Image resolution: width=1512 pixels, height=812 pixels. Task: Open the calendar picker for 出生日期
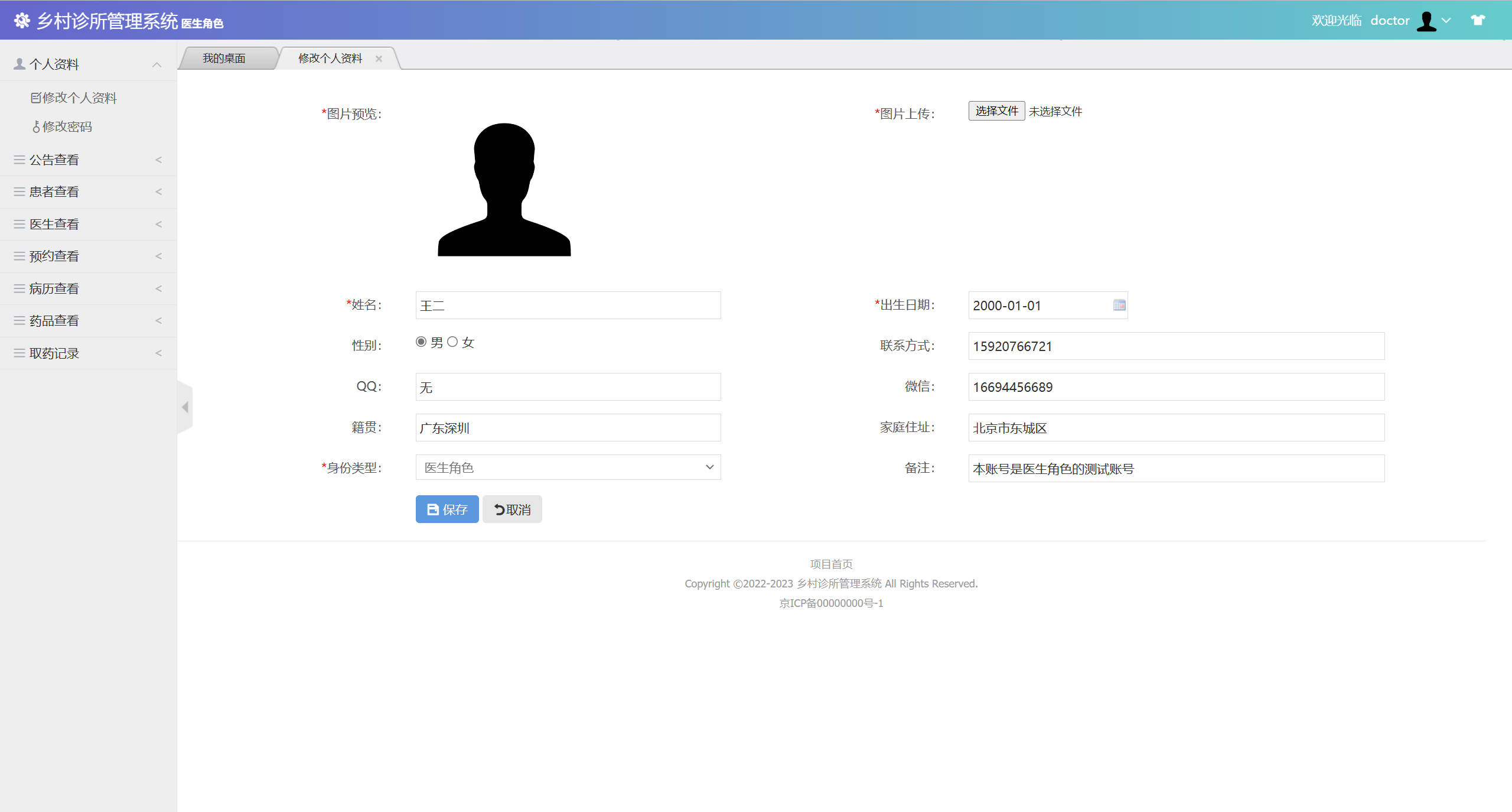(1118, 306)
